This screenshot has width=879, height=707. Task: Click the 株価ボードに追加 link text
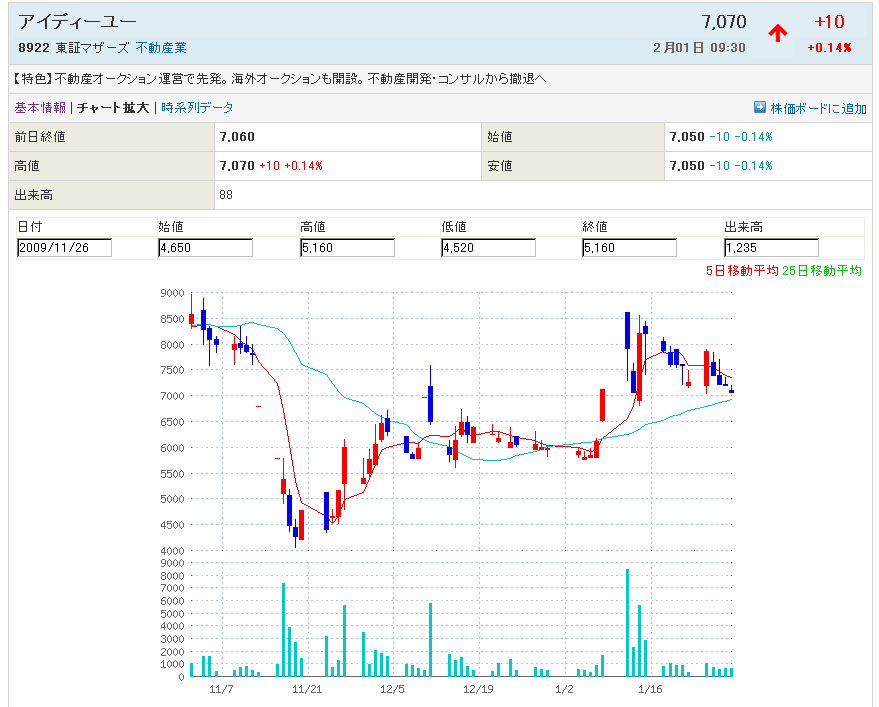coord(818,108)
